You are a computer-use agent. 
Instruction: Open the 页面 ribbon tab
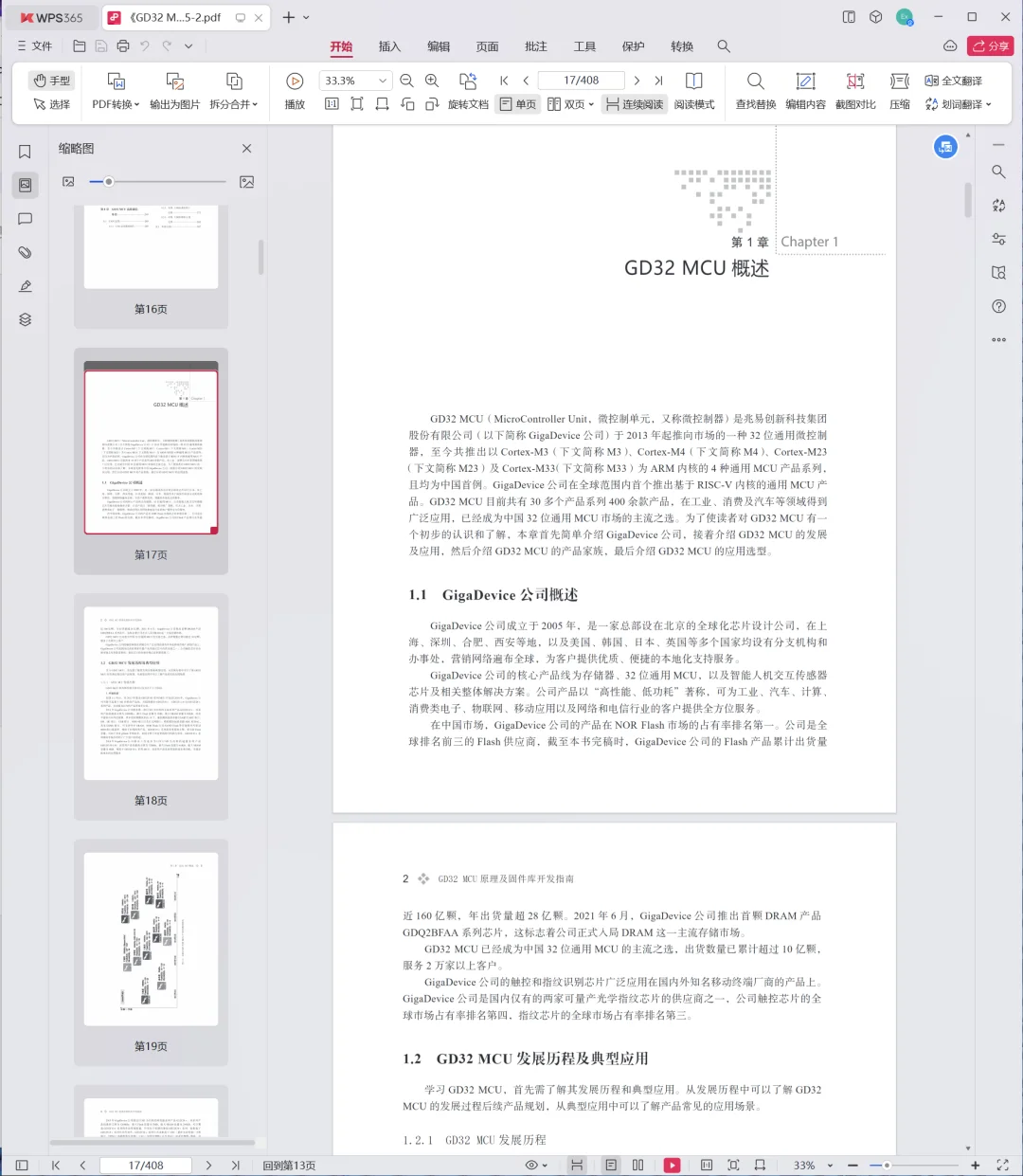[x=487, y=46]
